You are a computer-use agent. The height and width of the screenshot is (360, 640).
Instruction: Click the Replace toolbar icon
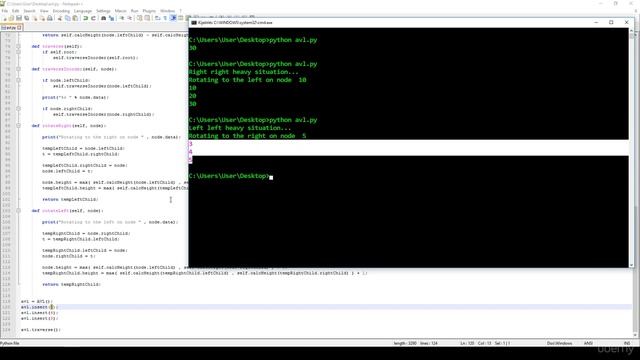coord(111,18)
